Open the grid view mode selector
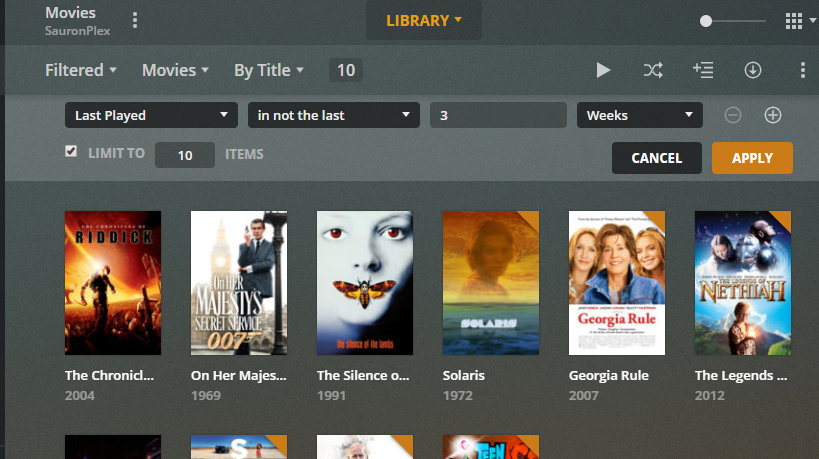The width and height of the screenshot is (819, 459). [799, 21]
